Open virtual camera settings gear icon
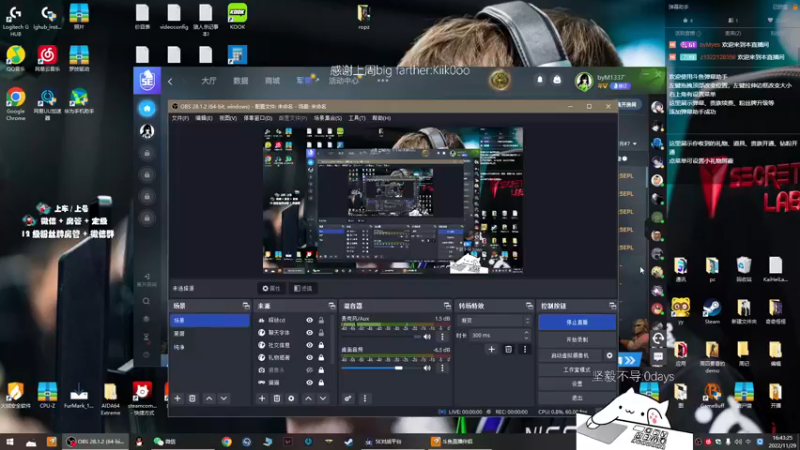Viewport: 800px width, 450px height. pyautogui.click(x=609, y=355)
